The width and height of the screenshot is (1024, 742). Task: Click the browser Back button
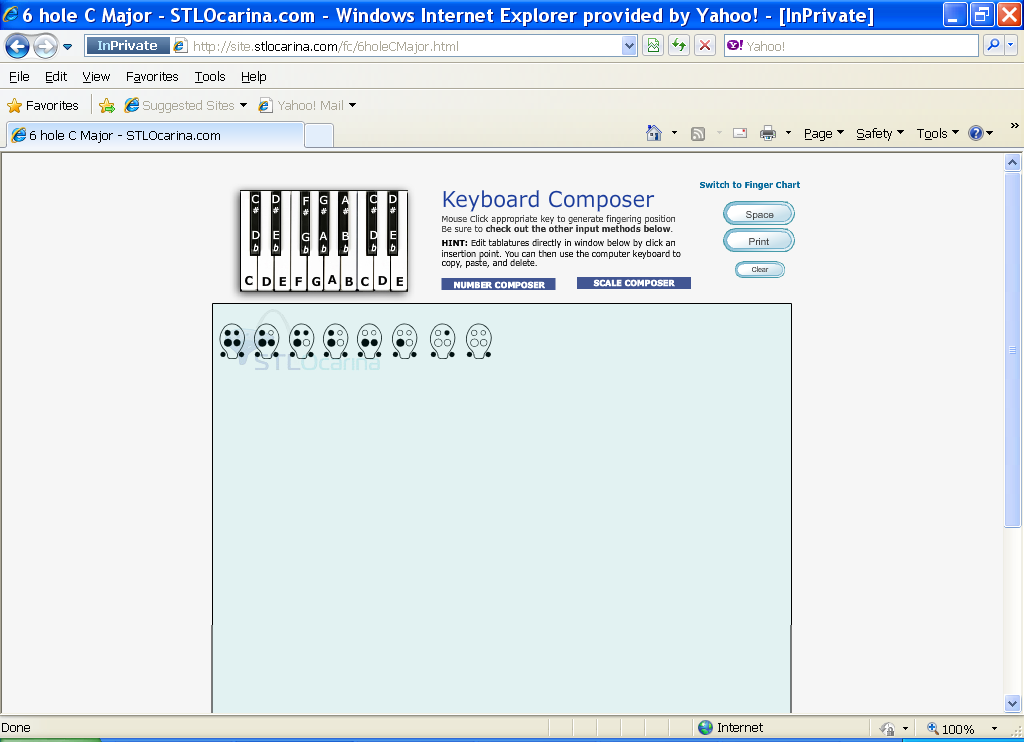point(17,46)
